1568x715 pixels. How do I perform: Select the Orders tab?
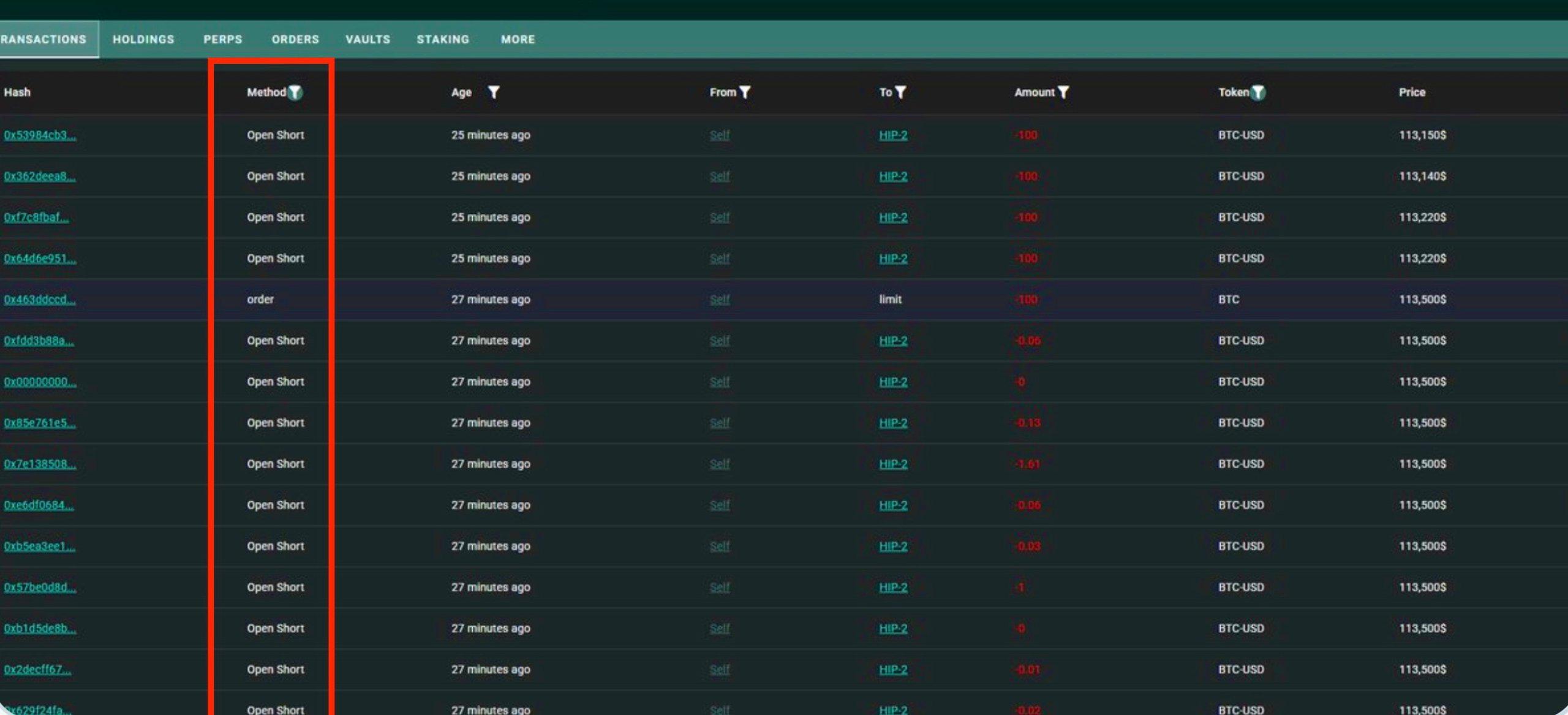295,39
